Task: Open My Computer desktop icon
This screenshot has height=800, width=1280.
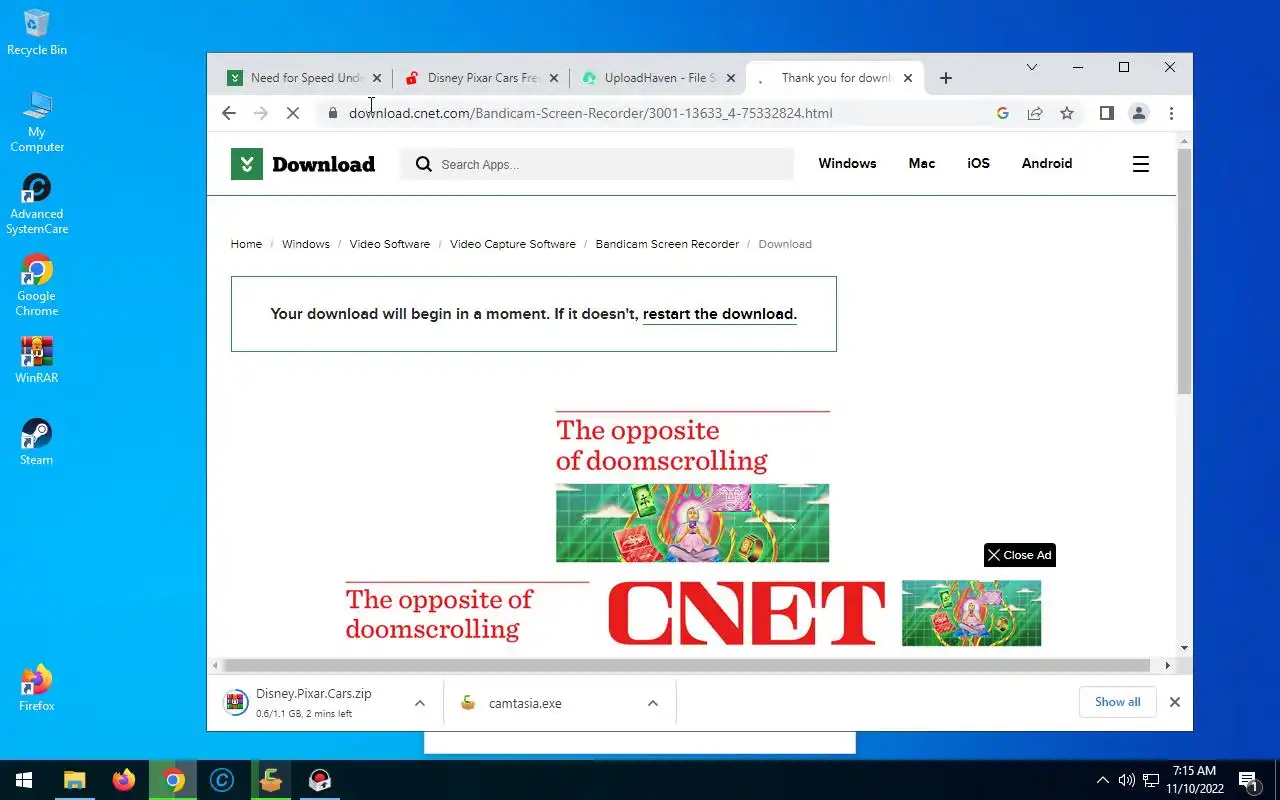Action: [37, 121]
